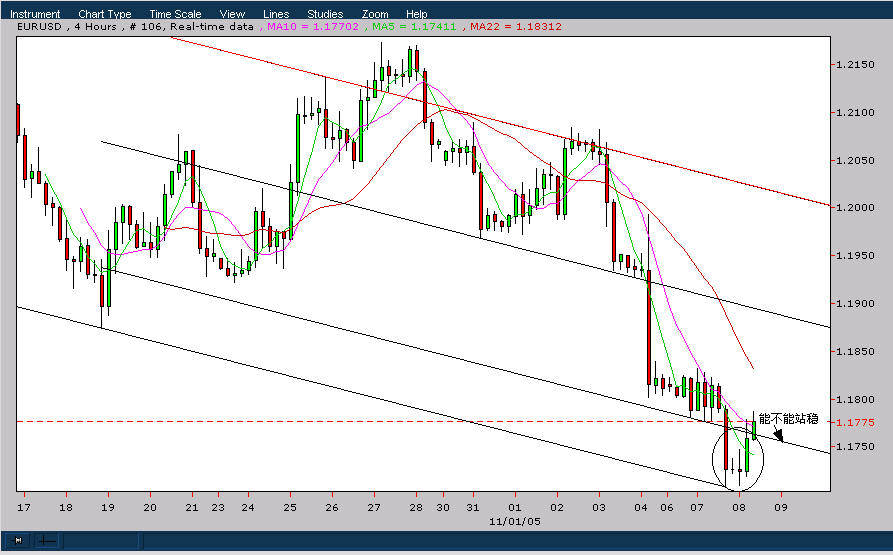Click date 28 on the time axis
This screenshot has height=555, width=893.
[x=416, y=507]
